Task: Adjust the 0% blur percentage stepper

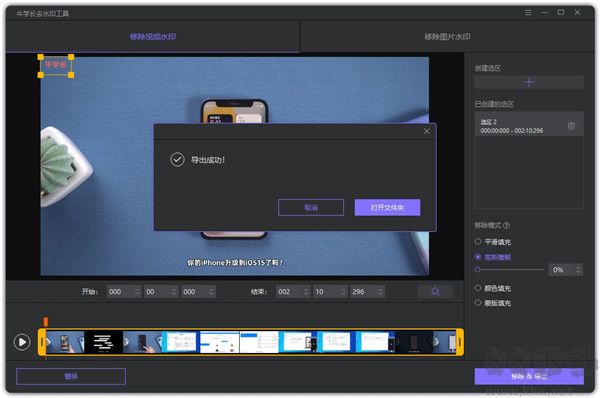Action: pyautogui.click(x=578, y=270)
